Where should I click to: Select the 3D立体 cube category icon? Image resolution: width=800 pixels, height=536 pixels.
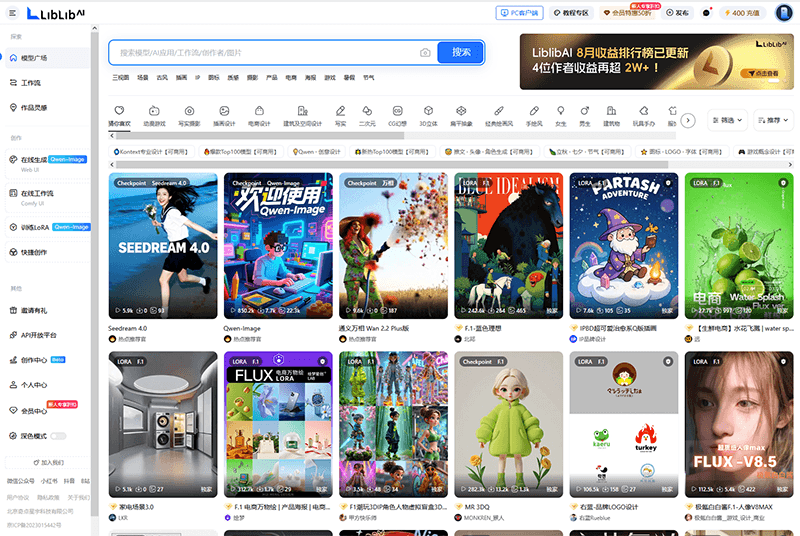point(428,111)
